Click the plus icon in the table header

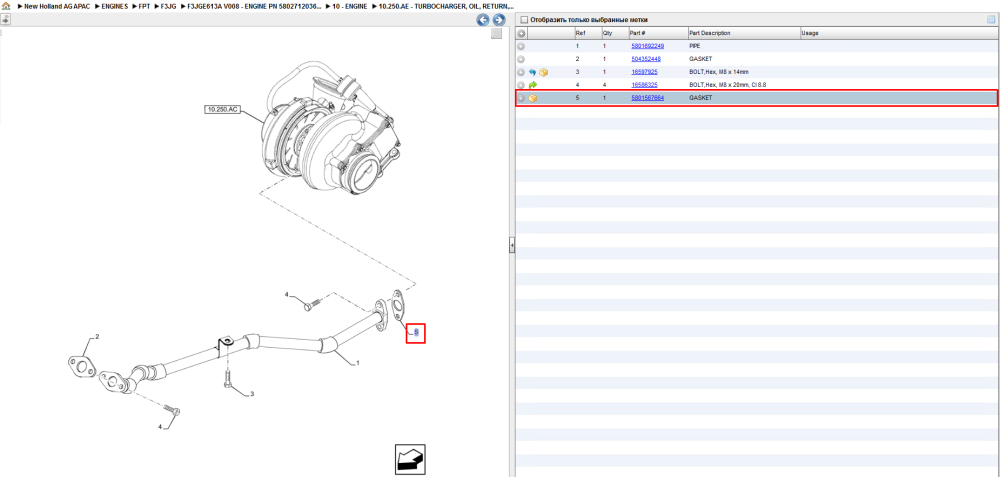[x=521, y=33]
